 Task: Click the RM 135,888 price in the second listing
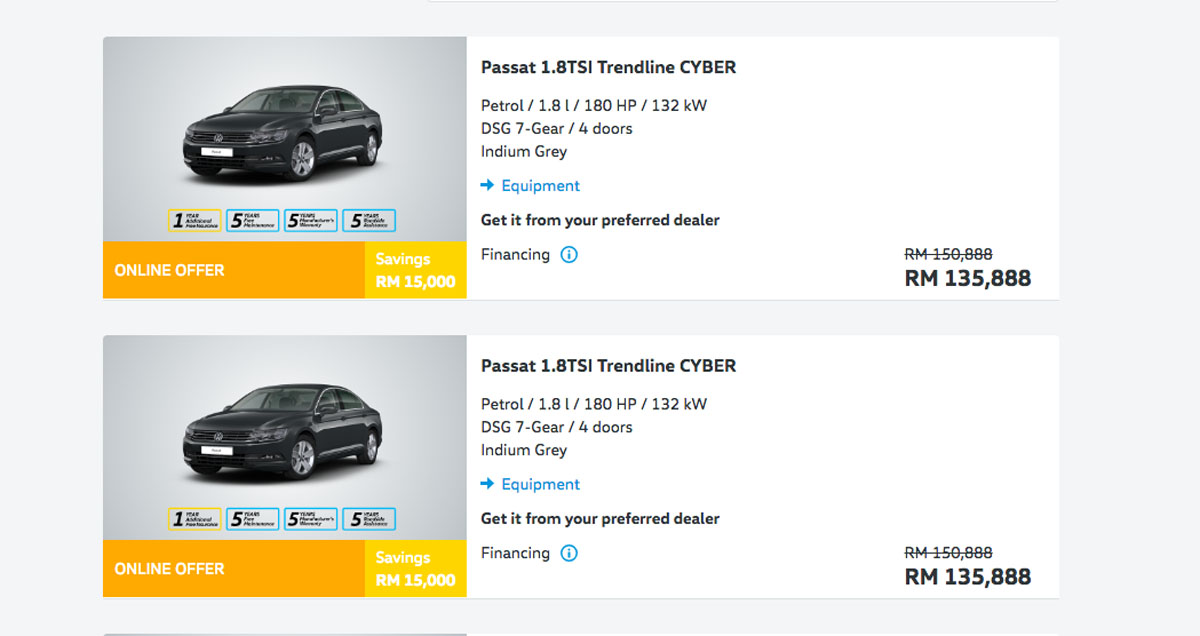(967, 577)
